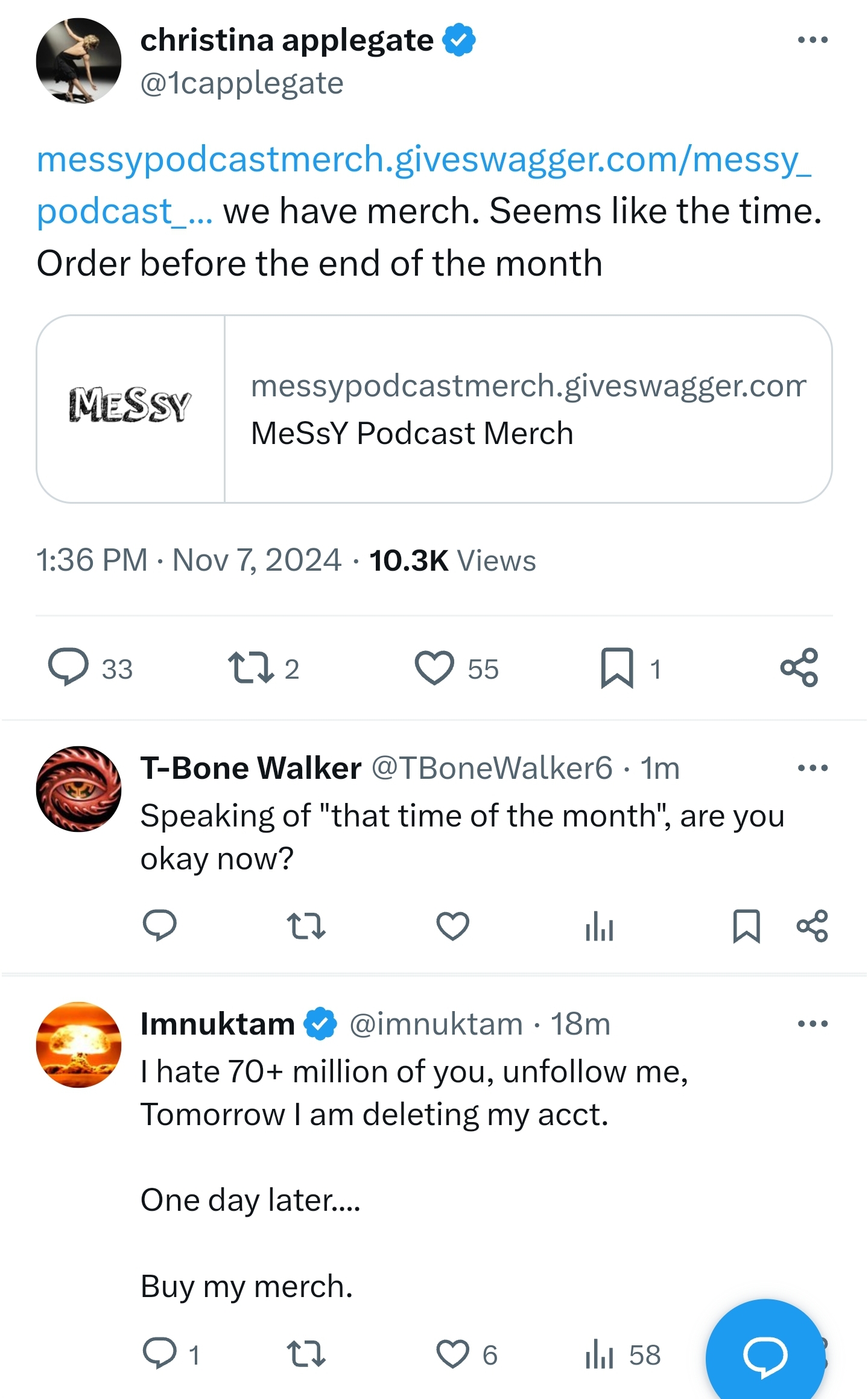Bookmark the main merch tweet
Screen dimensions: 868x1399
coord(617,668)
